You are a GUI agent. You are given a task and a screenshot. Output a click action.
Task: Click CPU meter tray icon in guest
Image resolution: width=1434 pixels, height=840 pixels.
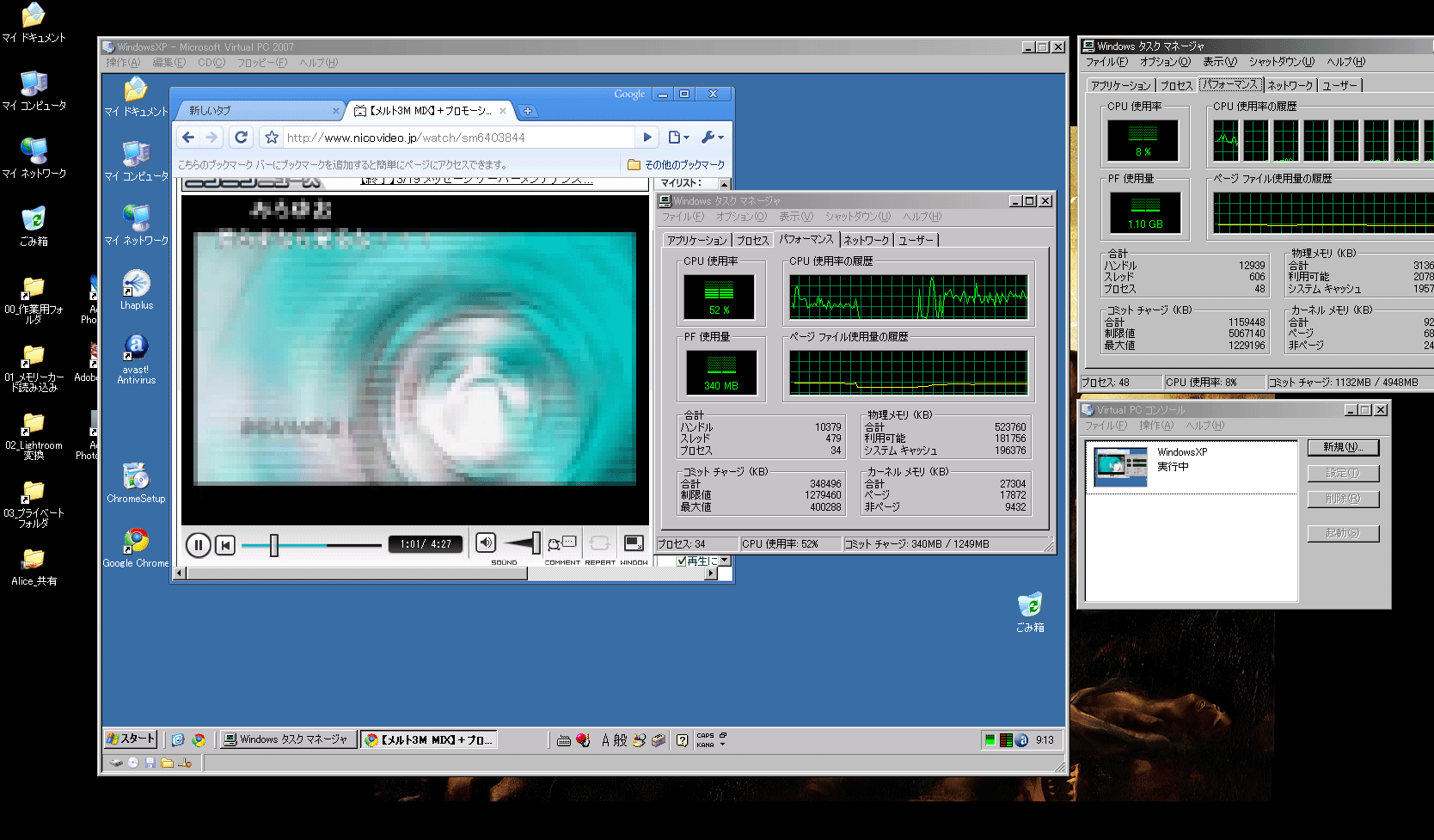click(x=990, y=740)
